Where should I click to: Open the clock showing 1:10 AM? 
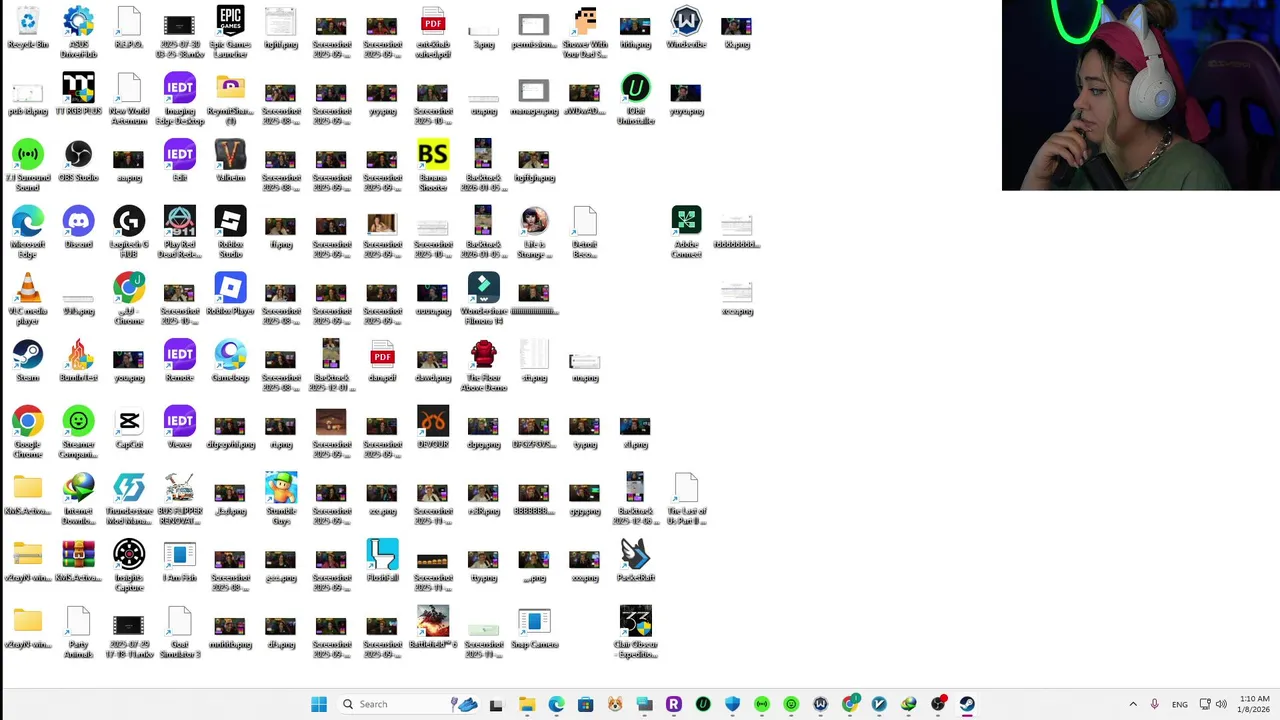click(x=1254, y=704)
